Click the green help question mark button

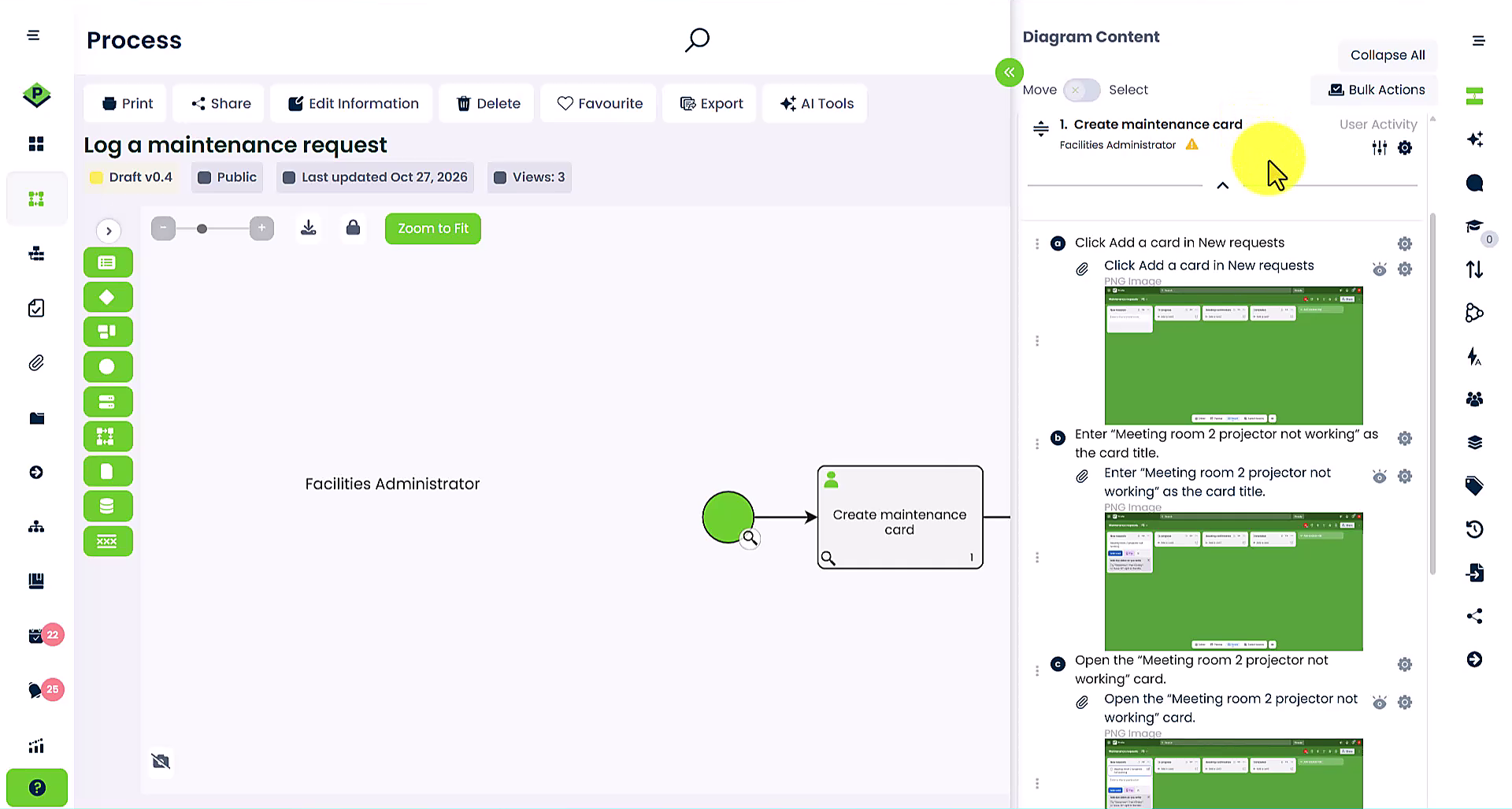click(37, 788)
